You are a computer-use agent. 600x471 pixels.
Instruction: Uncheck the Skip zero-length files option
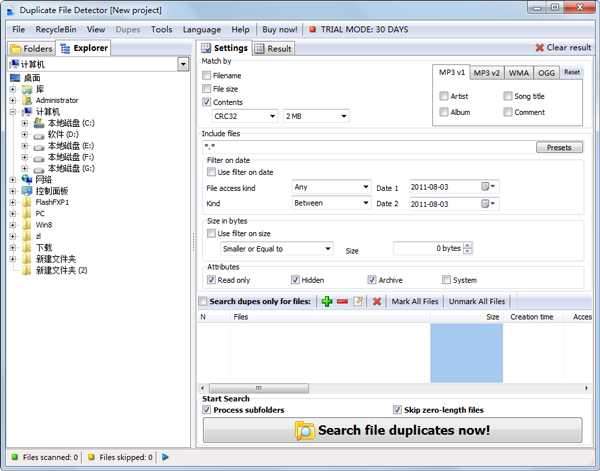[x=397, y=410]
